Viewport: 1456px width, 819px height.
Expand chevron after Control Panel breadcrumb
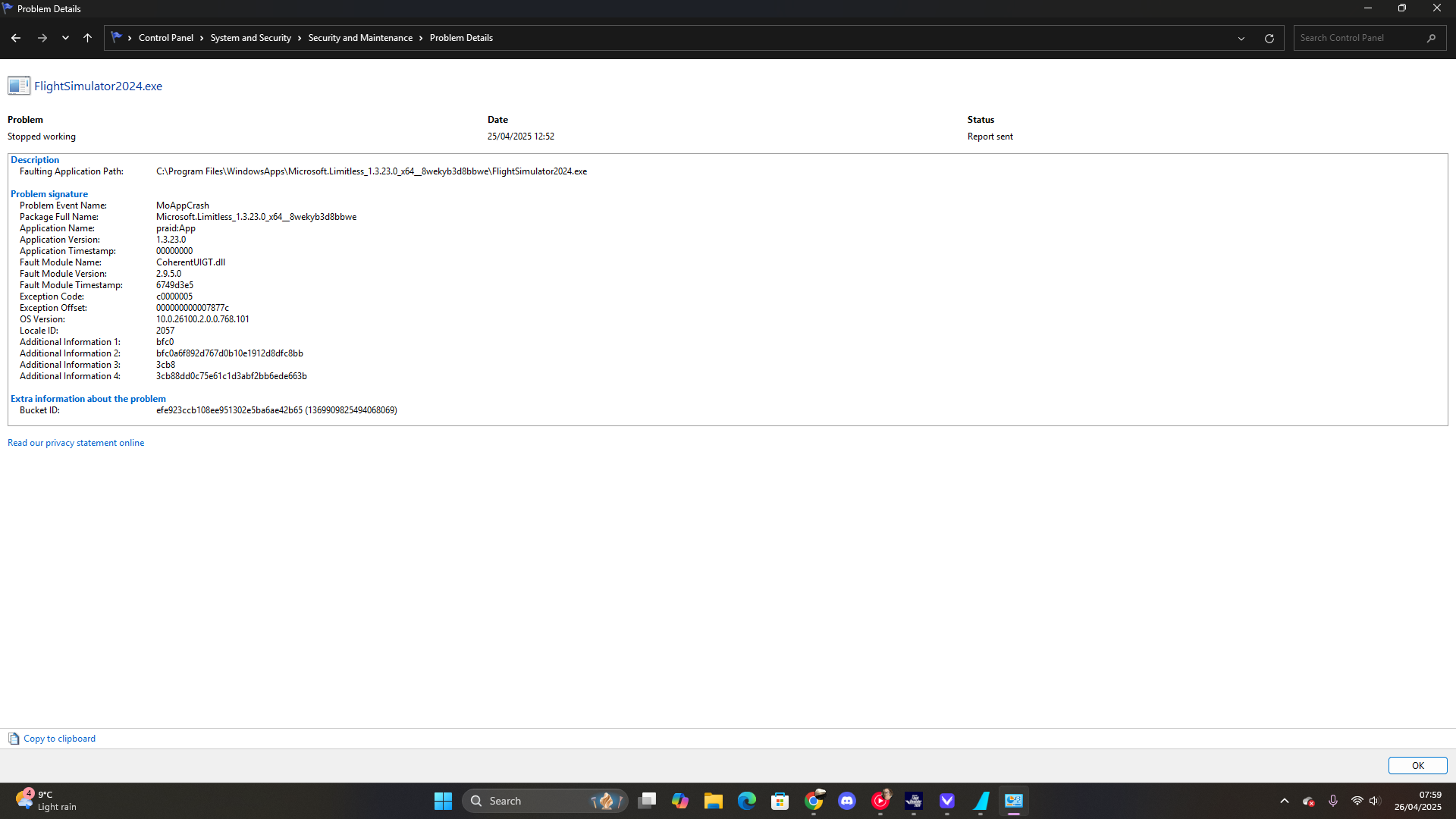coord(202,38)
